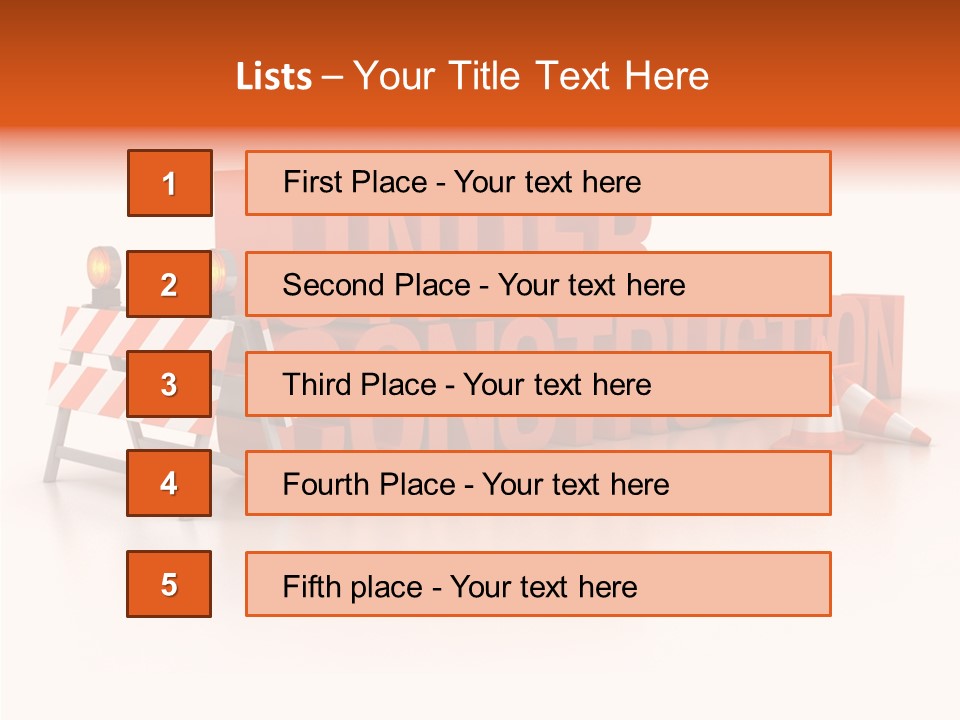Click the words "Your Title Text Here"
Viewport: 960px width, 720px height.
pyautogui.click(x=531, y=76)
